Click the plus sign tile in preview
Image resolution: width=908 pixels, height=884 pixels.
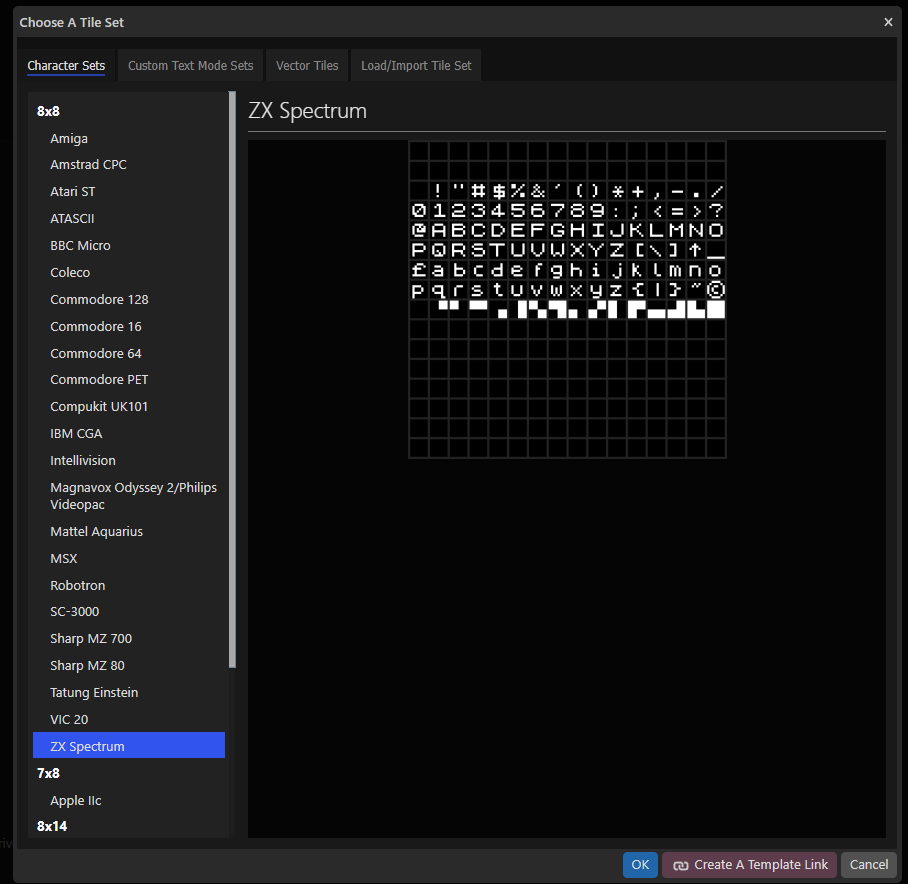tap(637, 190)
